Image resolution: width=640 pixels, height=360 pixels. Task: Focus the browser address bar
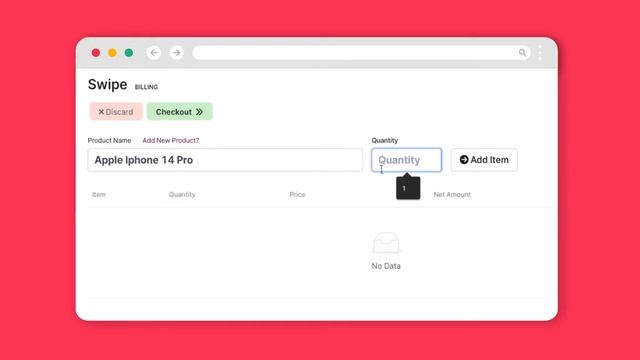(x=361, y=53)
